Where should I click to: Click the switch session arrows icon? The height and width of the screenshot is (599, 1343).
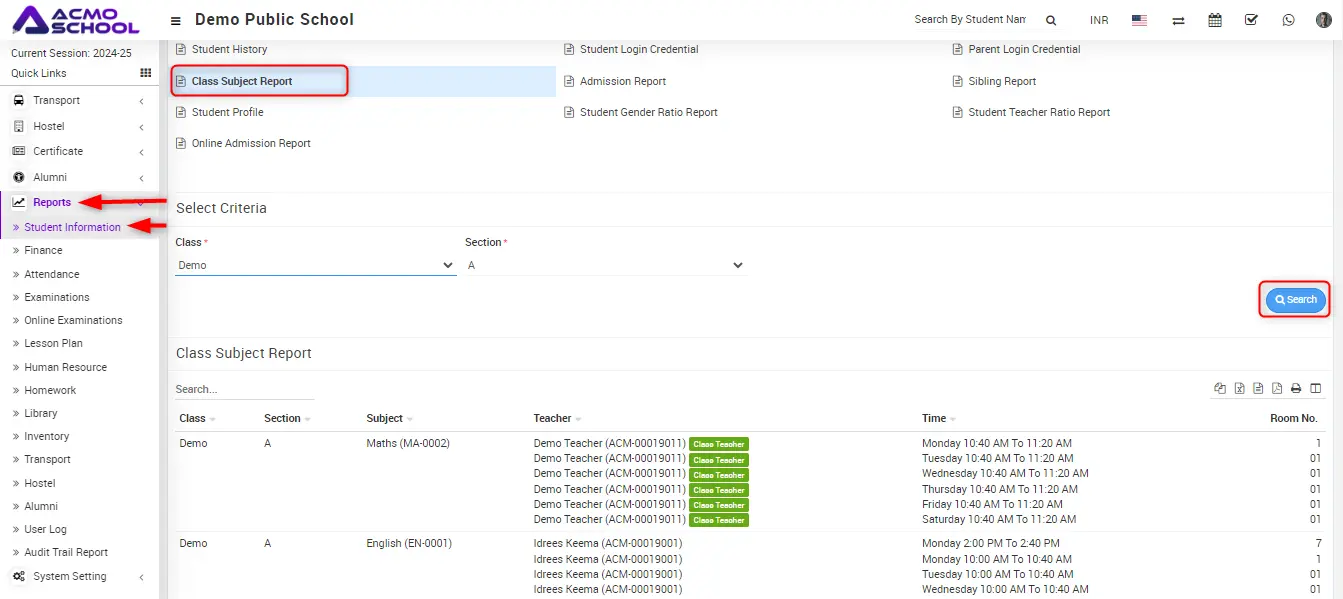[x=1178, y=20]
